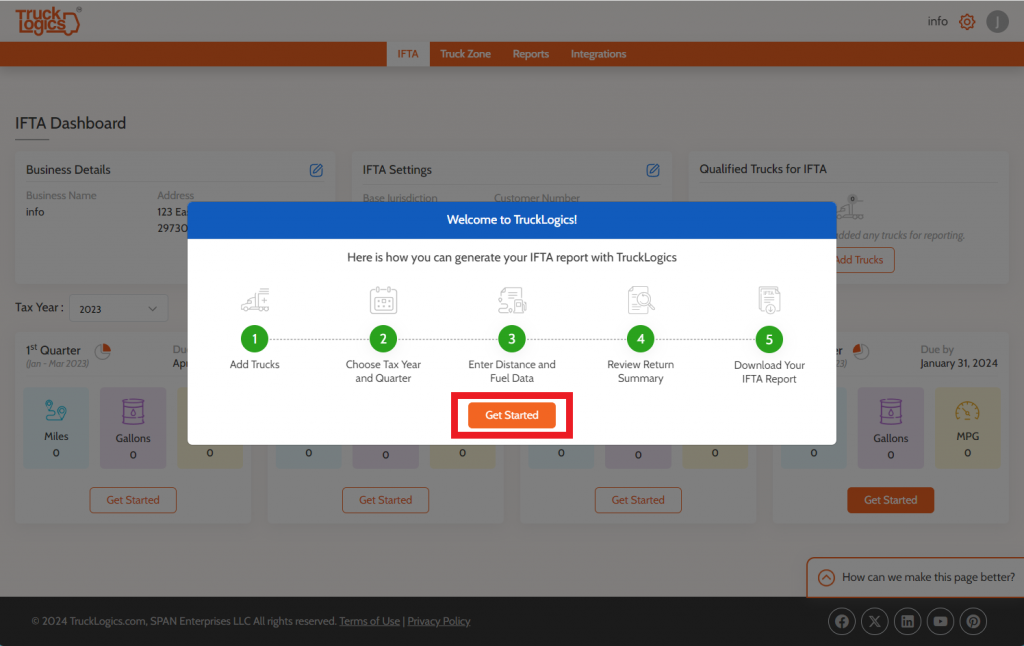Click the review document icon above step 4
The width and height of the screenshot is (1024, 646).
[x=641, y=300]
